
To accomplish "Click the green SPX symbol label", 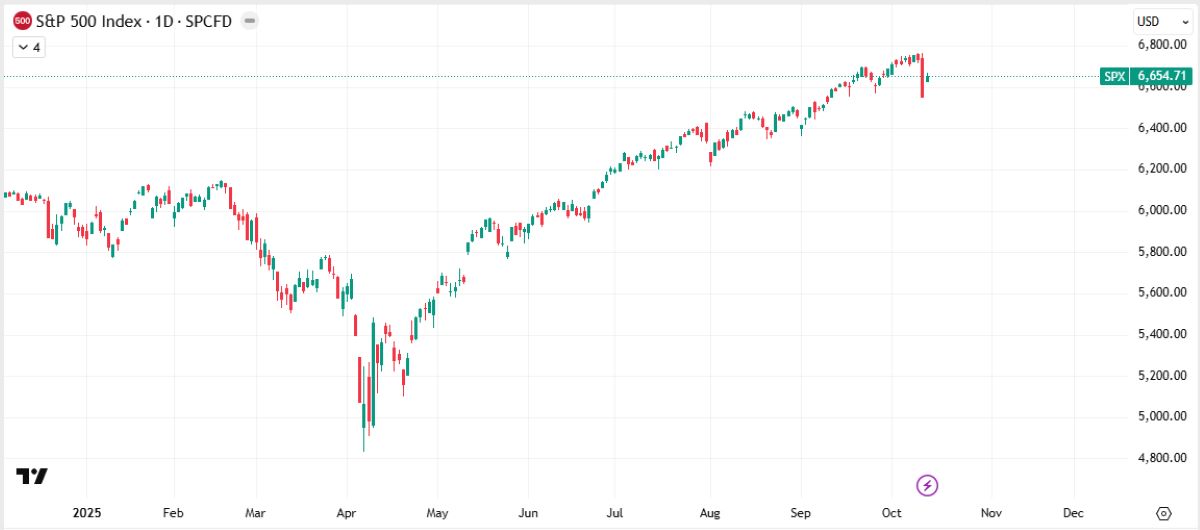I will pos(1115,76).
